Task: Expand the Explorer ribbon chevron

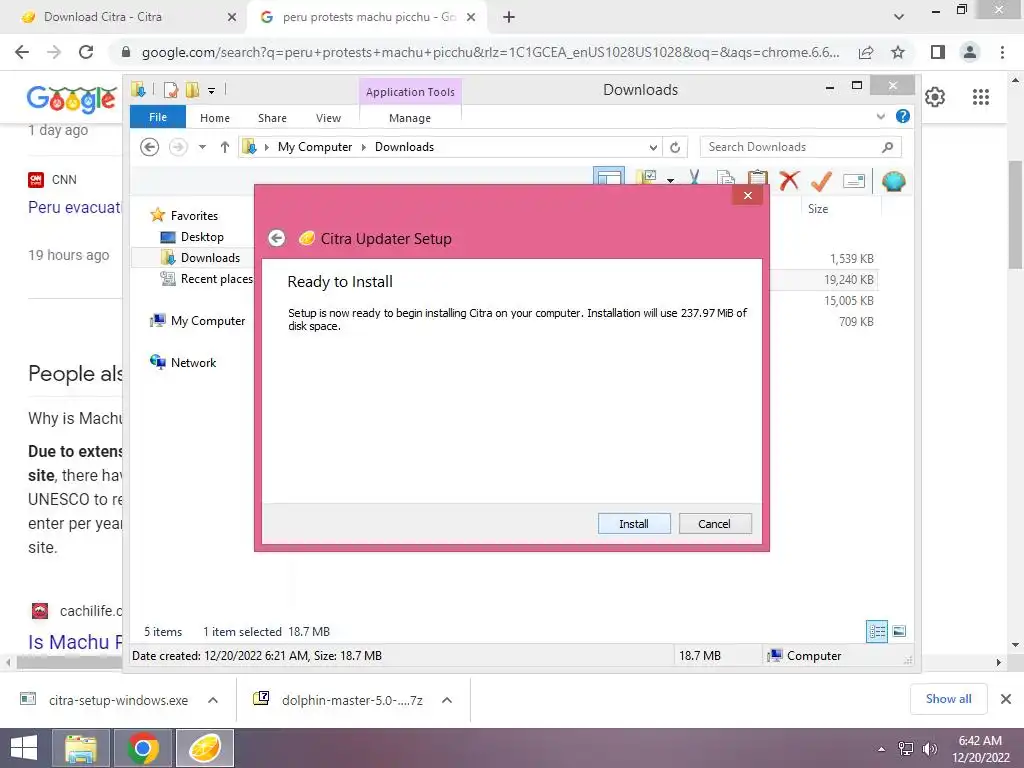Action: [880, 116]
